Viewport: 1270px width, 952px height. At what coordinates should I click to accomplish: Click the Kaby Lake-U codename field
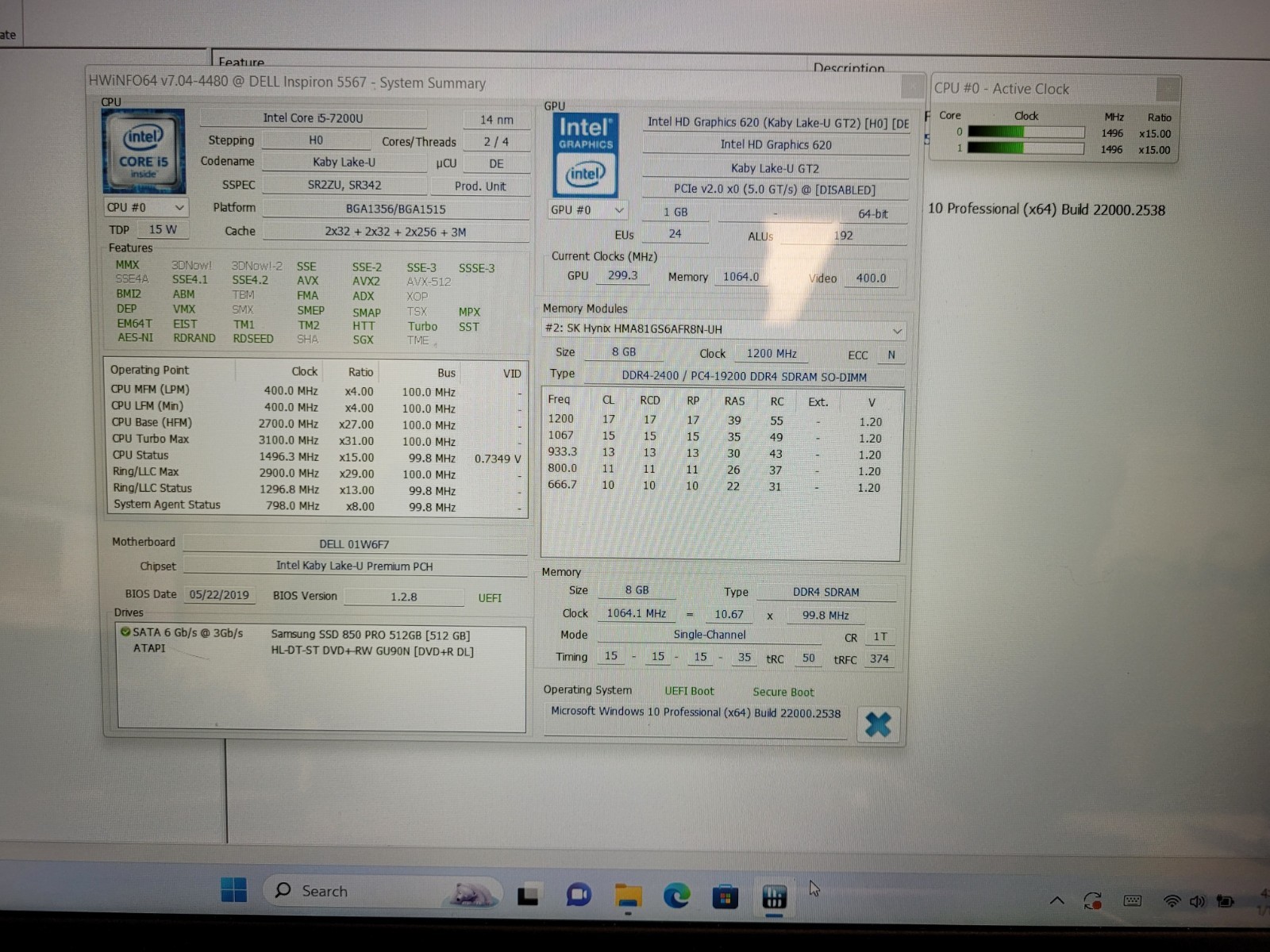[x=344, y=163]
